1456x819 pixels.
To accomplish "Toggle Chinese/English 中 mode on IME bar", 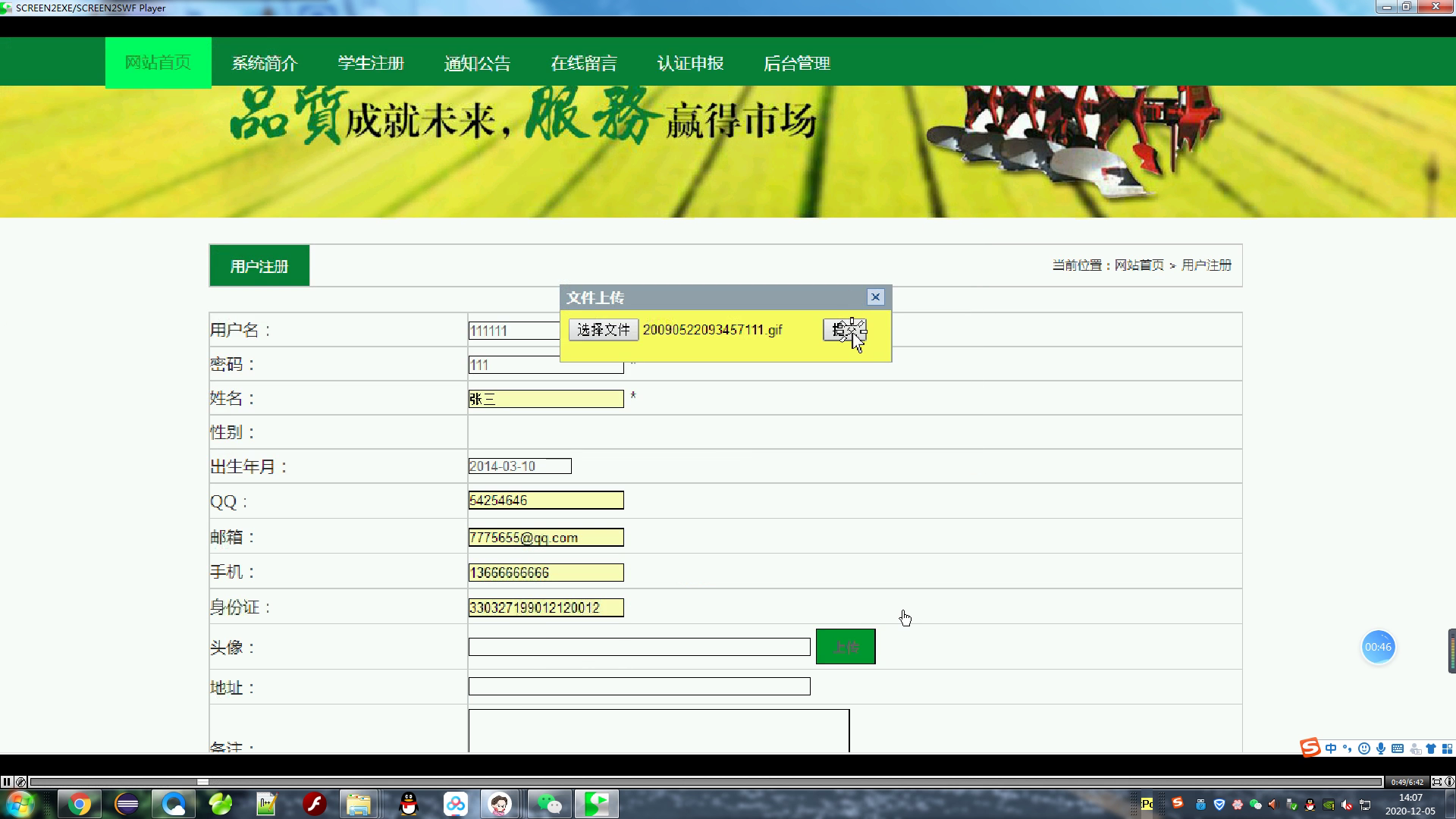I will (x=1331, y=748).
